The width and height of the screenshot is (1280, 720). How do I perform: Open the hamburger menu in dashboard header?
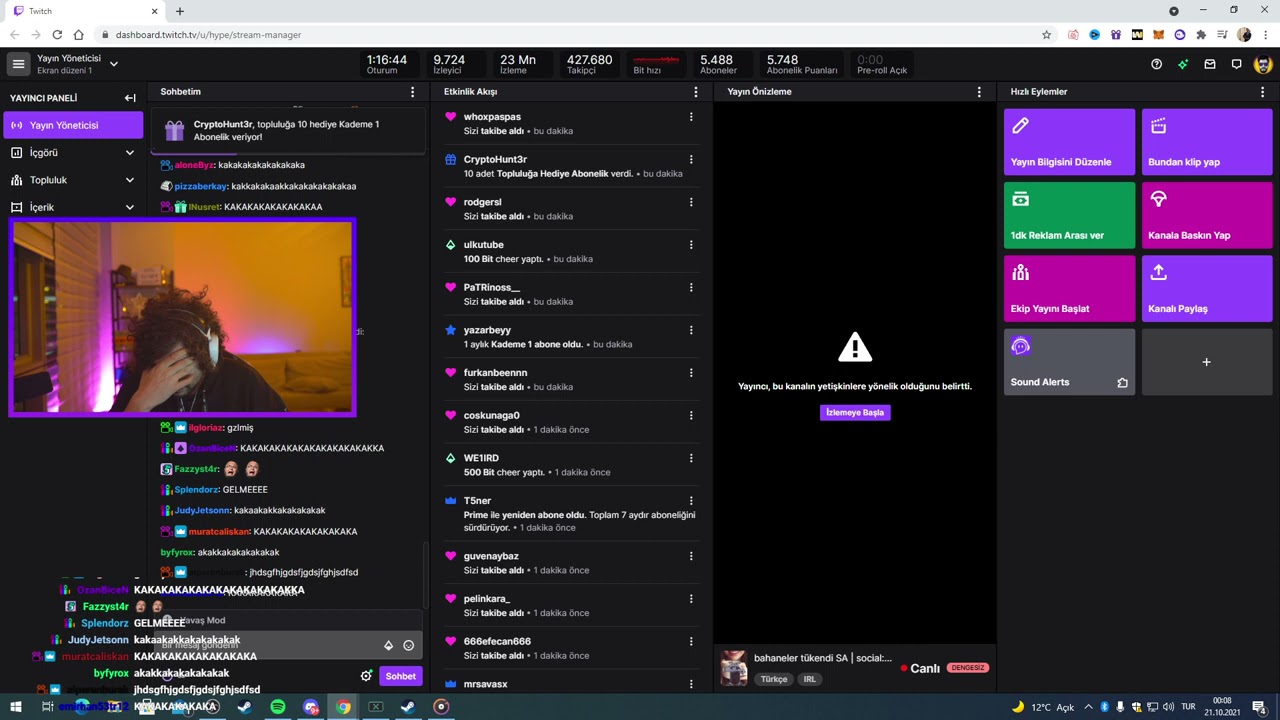(18, 64)
